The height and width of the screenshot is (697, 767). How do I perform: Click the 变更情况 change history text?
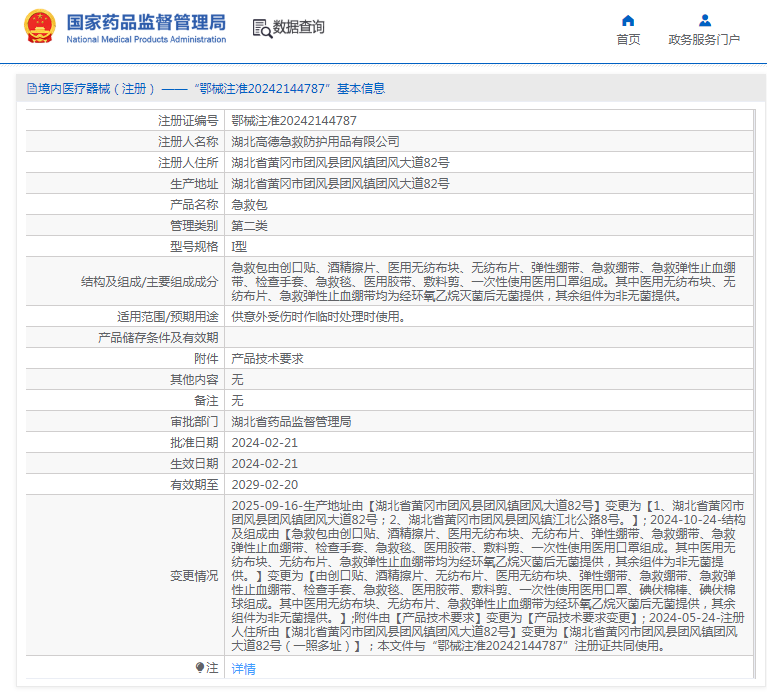(486, 575)
